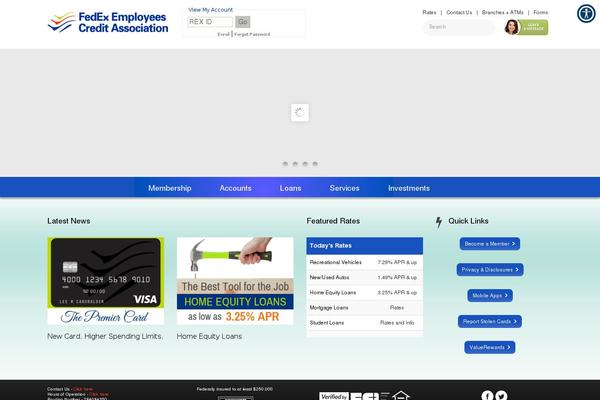
Task: Click the New/Used Autos rate row
Action: tap(365, 277)
